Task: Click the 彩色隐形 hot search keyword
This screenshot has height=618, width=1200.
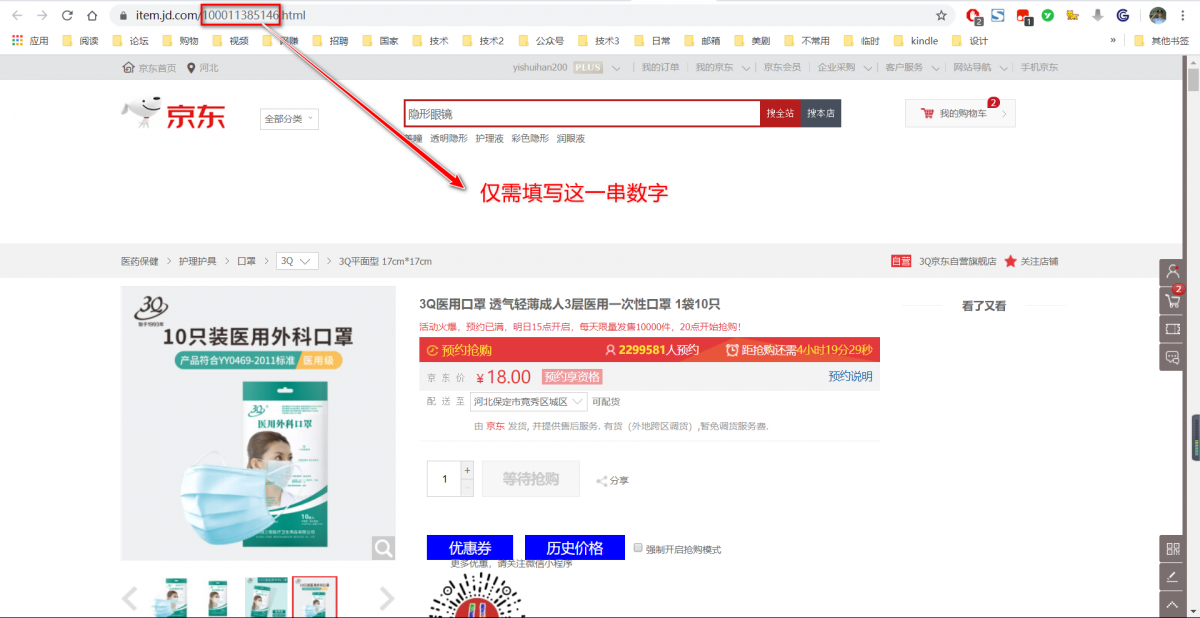Action: 530,138
